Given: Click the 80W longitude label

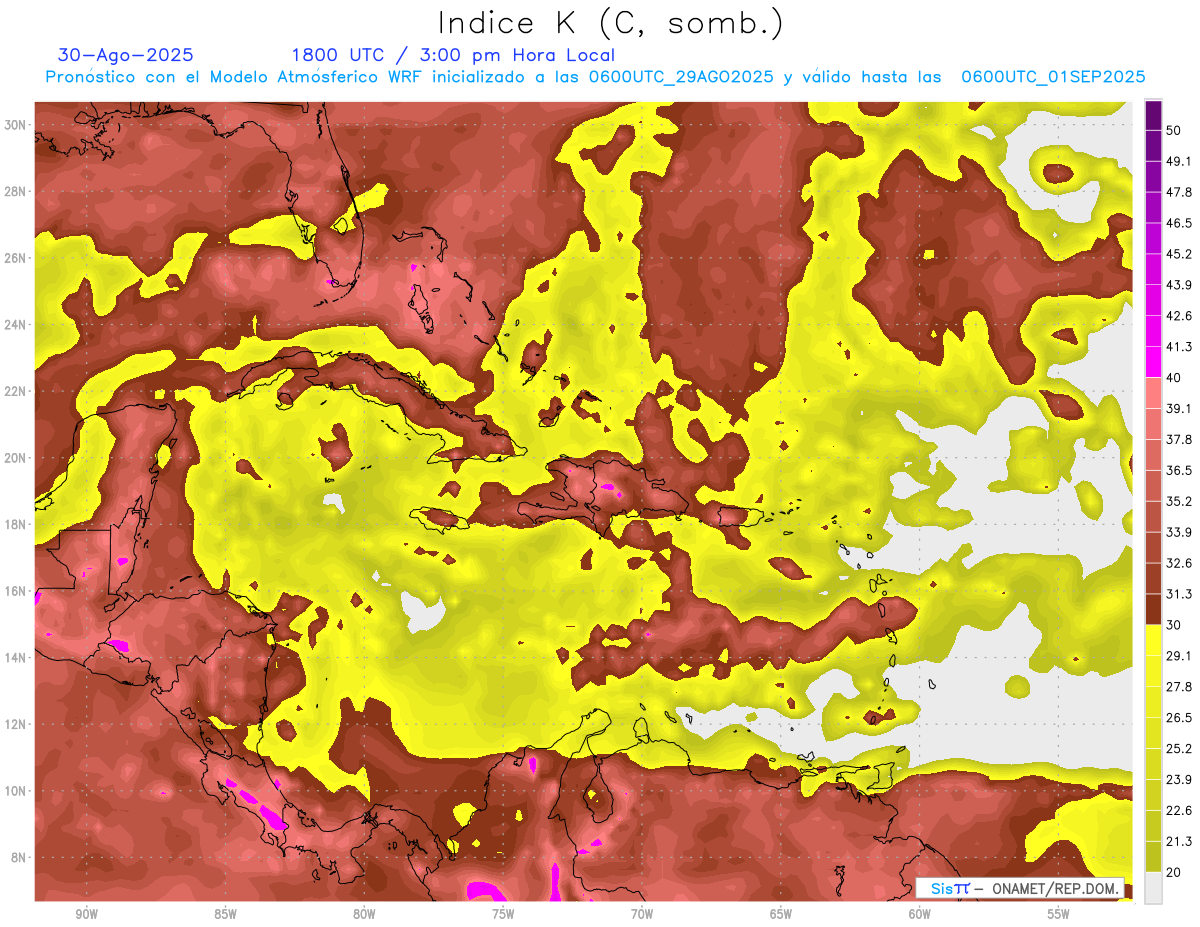Looking at the screenshot, I should 364,914.
